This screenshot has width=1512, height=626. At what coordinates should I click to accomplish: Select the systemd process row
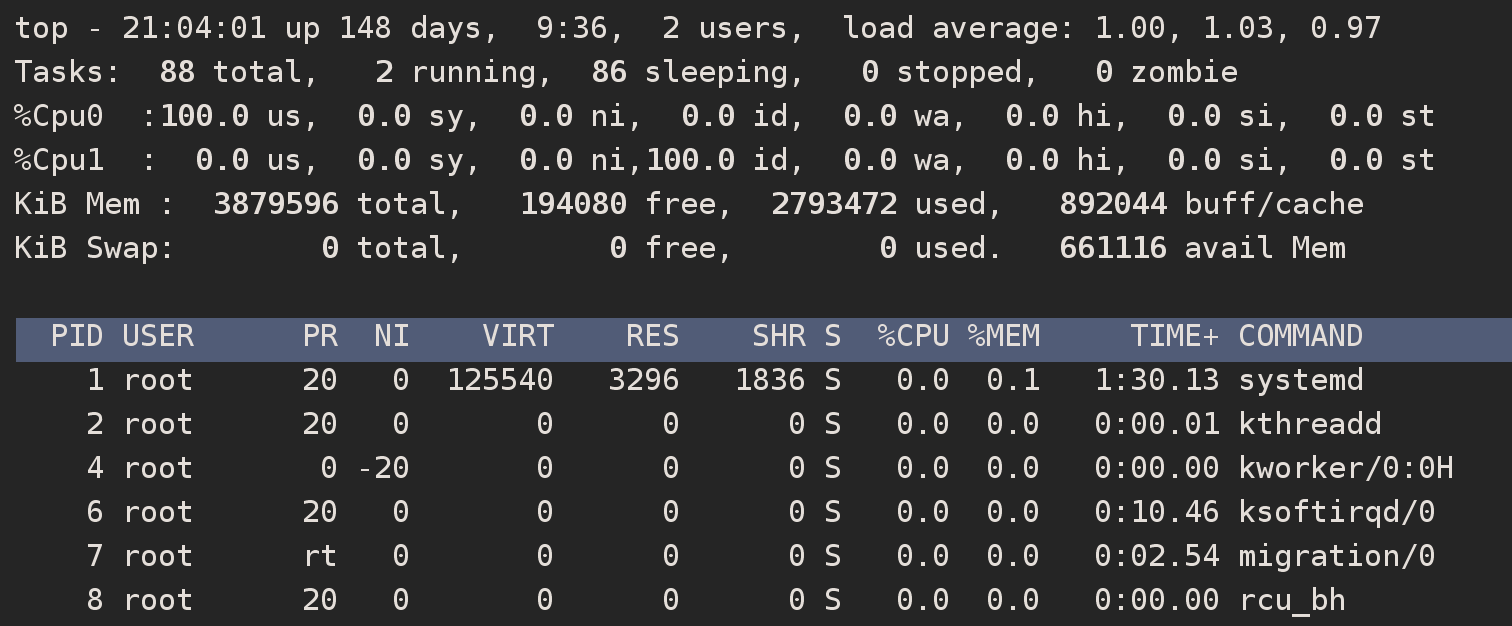[1300, 380]
